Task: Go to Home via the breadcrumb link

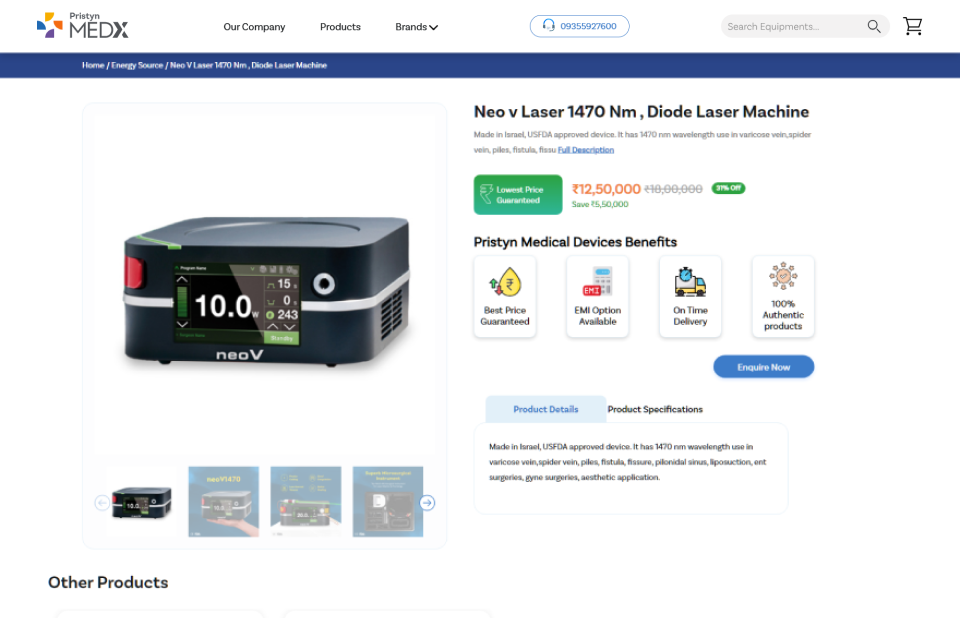Action: [92, 64]
